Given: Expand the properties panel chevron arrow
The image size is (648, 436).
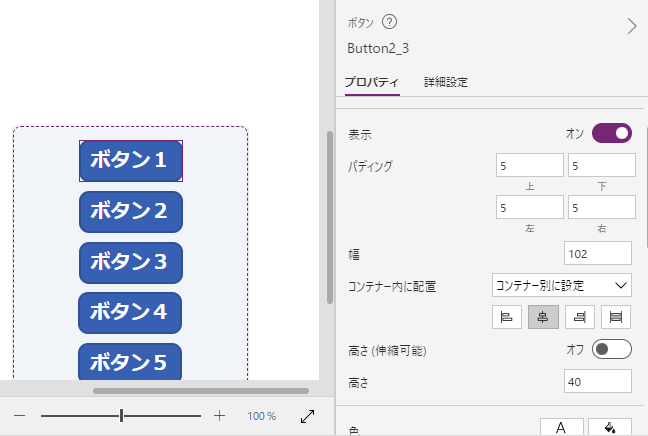Looking at the screenshot, I should 631,26.
